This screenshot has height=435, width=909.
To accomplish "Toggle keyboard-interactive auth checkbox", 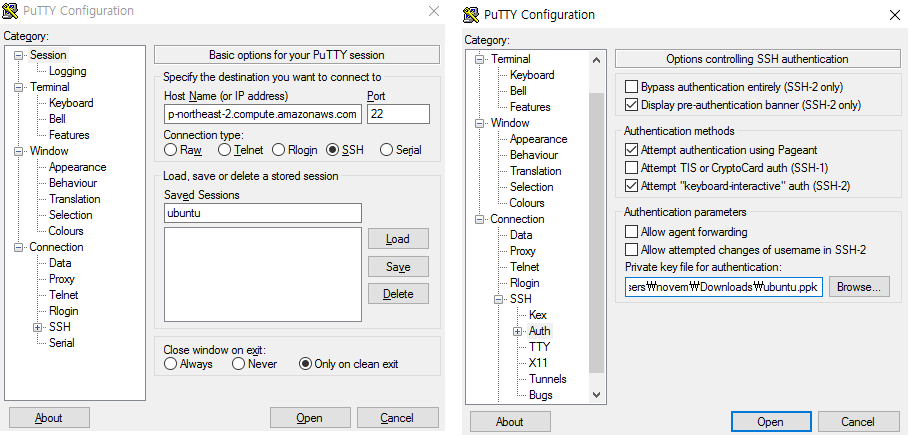I will point(631,186).
